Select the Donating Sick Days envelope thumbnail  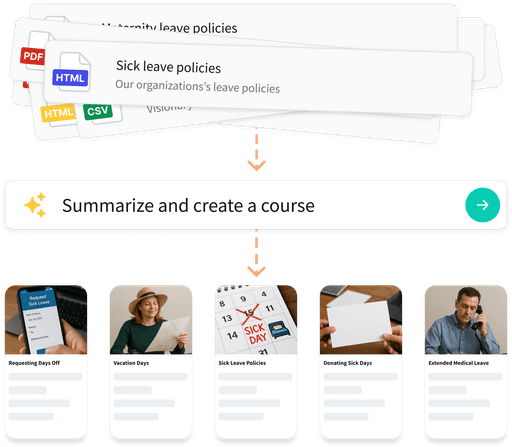pos(361,319)
